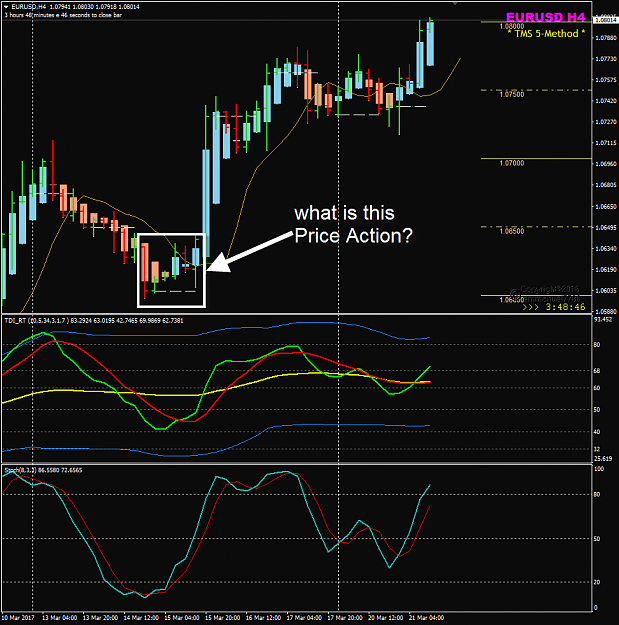Select the 1.08000 level label
The width and height of the screenshot is (619, 625).
pyautogui.click(x=512, y=26)
